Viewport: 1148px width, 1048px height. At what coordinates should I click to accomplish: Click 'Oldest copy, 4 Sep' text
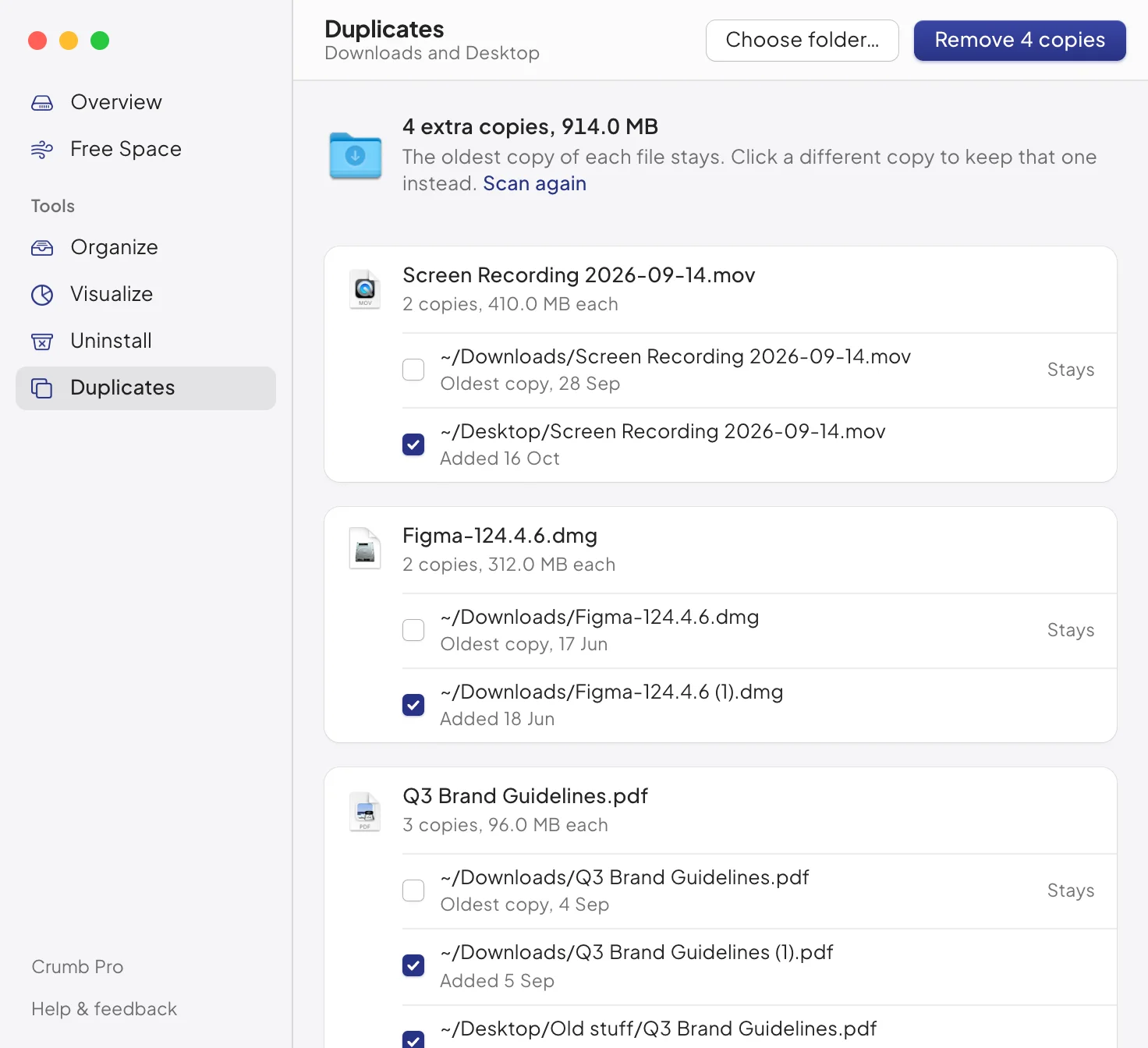point(525,905)
